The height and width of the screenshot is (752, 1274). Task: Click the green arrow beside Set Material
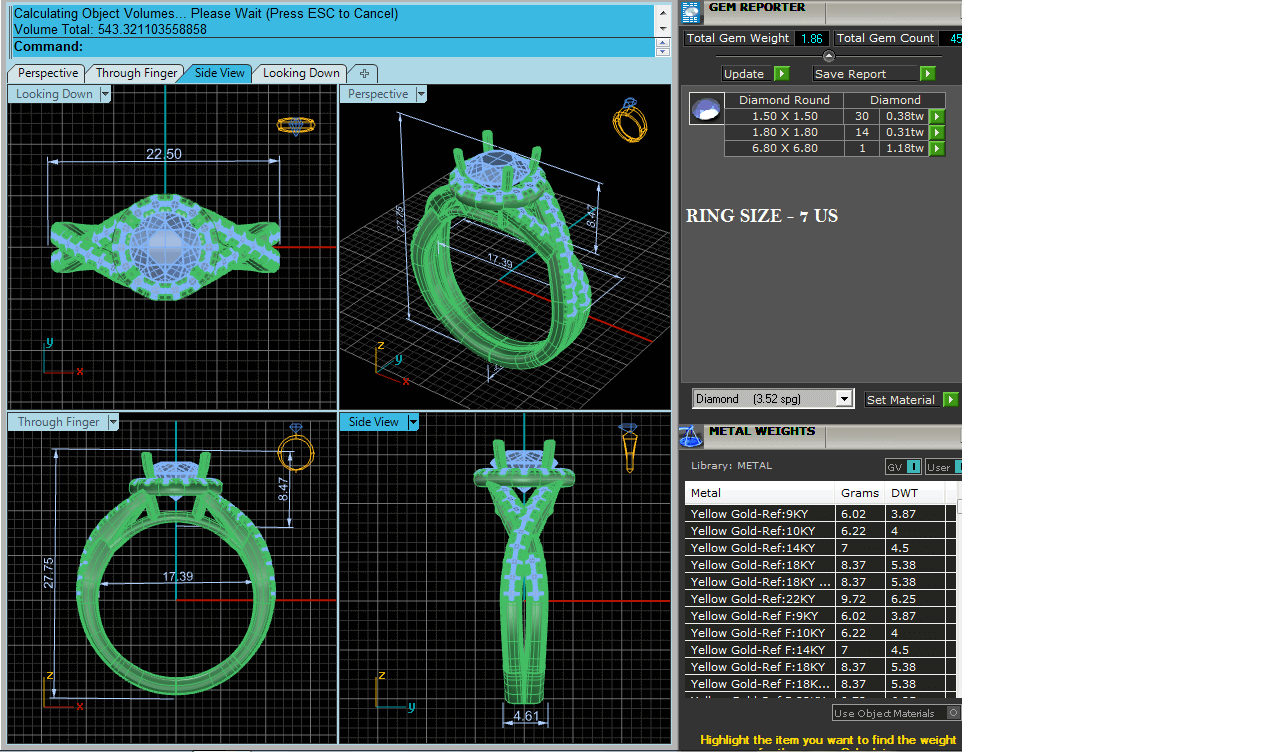(950, 400)
